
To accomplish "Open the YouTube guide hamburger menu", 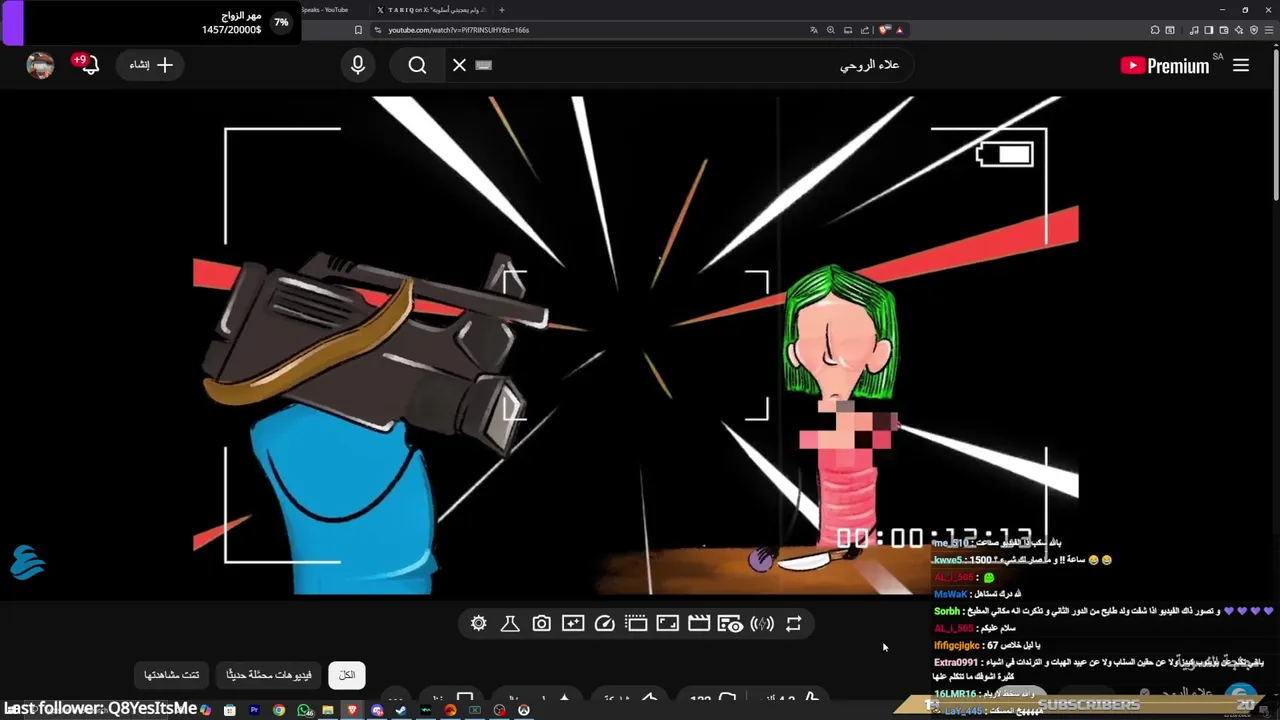I will [x=1241, y=65].
